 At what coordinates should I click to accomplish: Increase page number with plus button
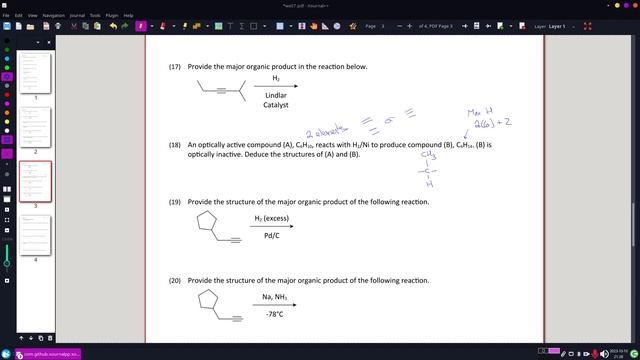(409, 26)
